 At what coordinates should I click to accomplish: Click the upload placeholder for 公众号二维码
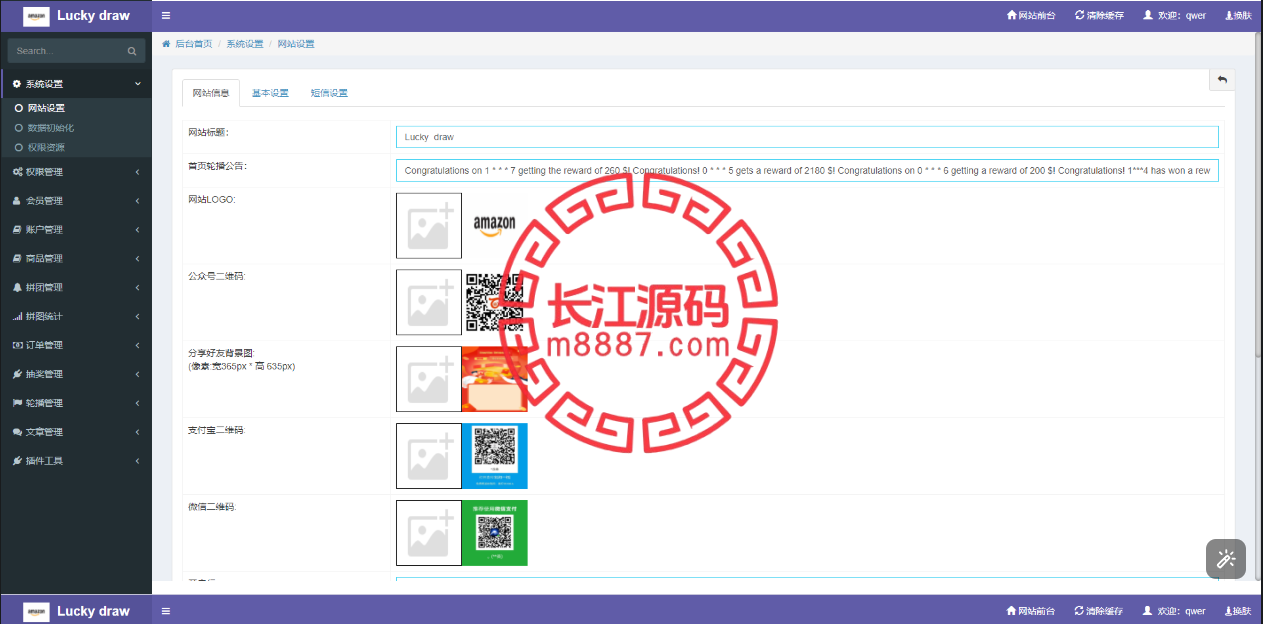(x=429, y=302)
